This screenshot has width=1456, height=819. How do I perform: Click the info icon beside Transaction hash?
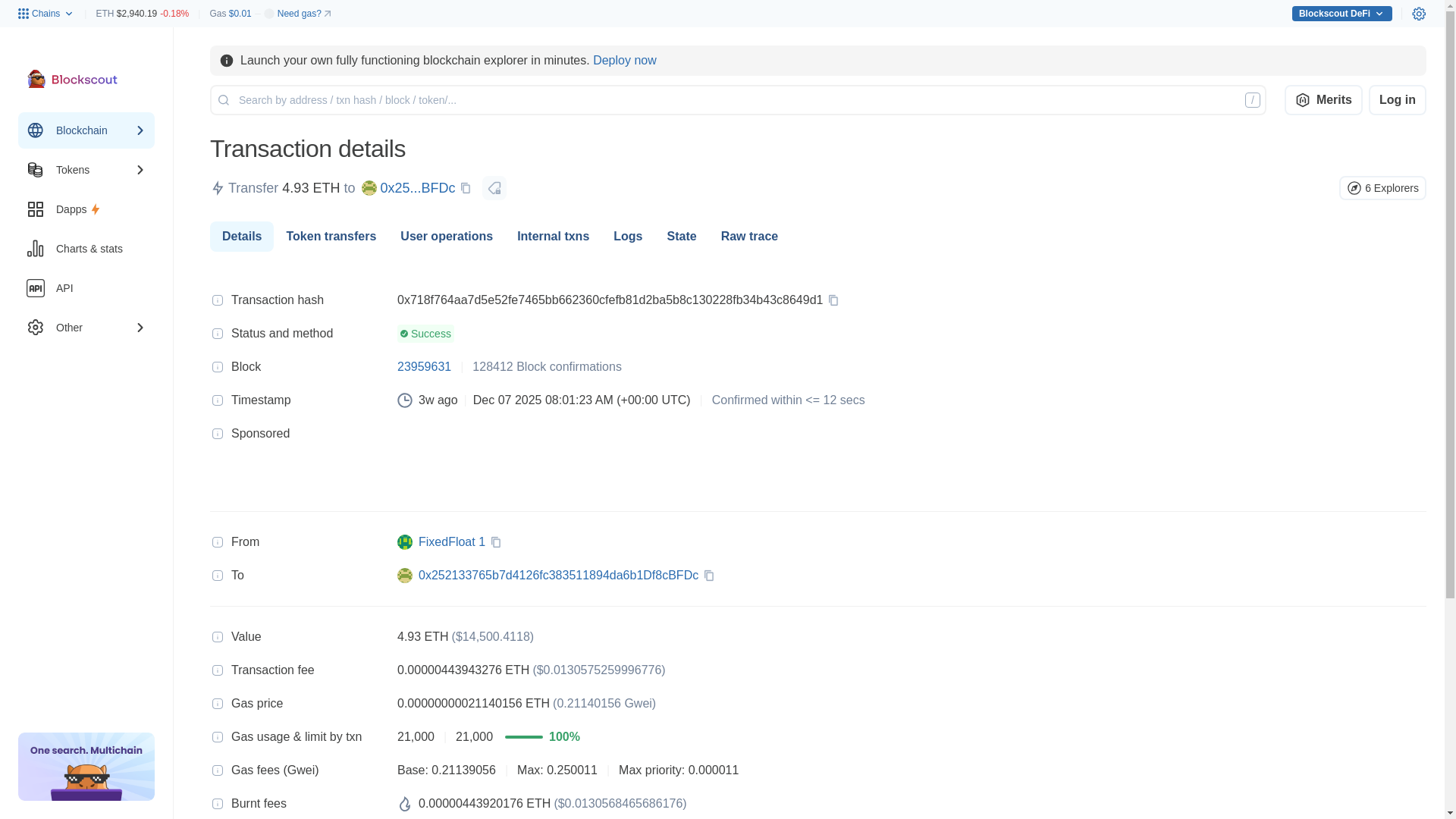coord(218,300)
